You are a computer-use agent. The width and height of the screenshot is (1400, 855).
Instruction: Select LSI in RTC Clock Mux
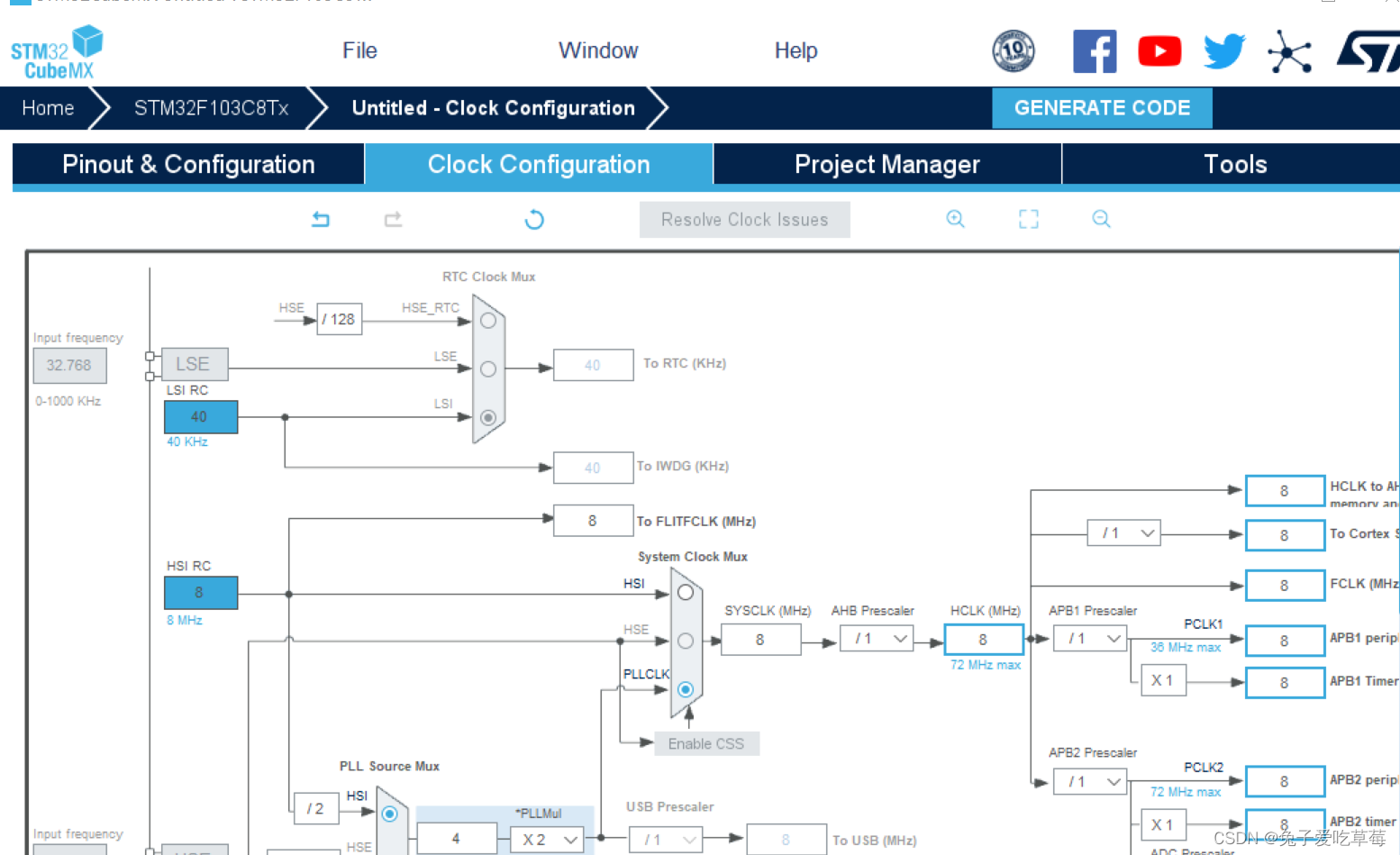[x=488, y=417]
